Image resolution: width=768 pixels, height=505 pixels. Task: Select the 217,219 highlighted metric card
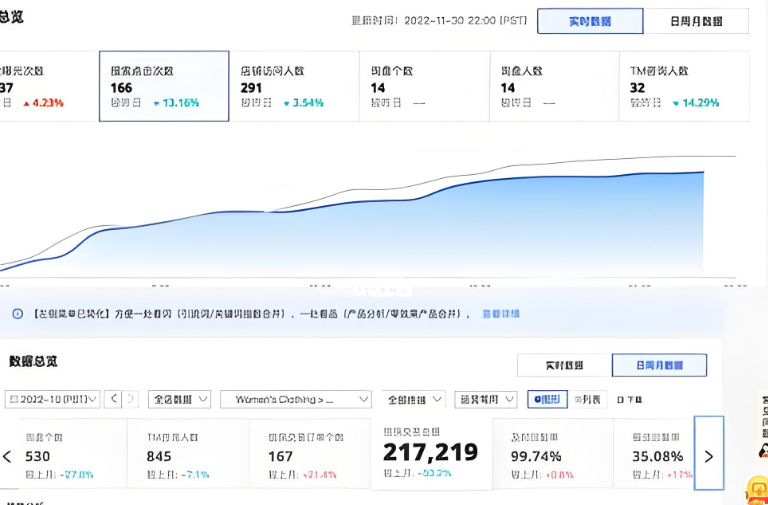coord(431,453)
